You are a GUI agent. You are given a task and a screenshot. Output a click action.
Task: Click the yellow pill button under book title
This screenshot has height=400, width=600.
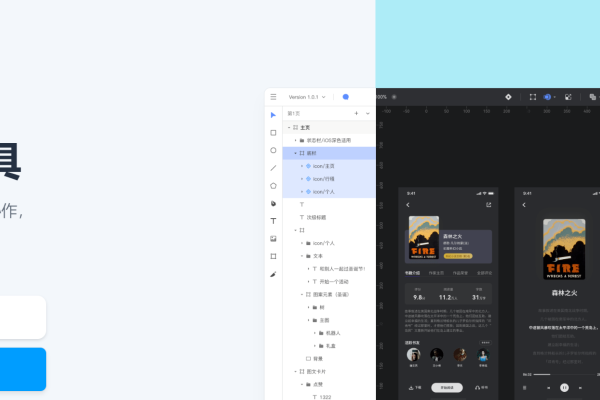point(458,256)
